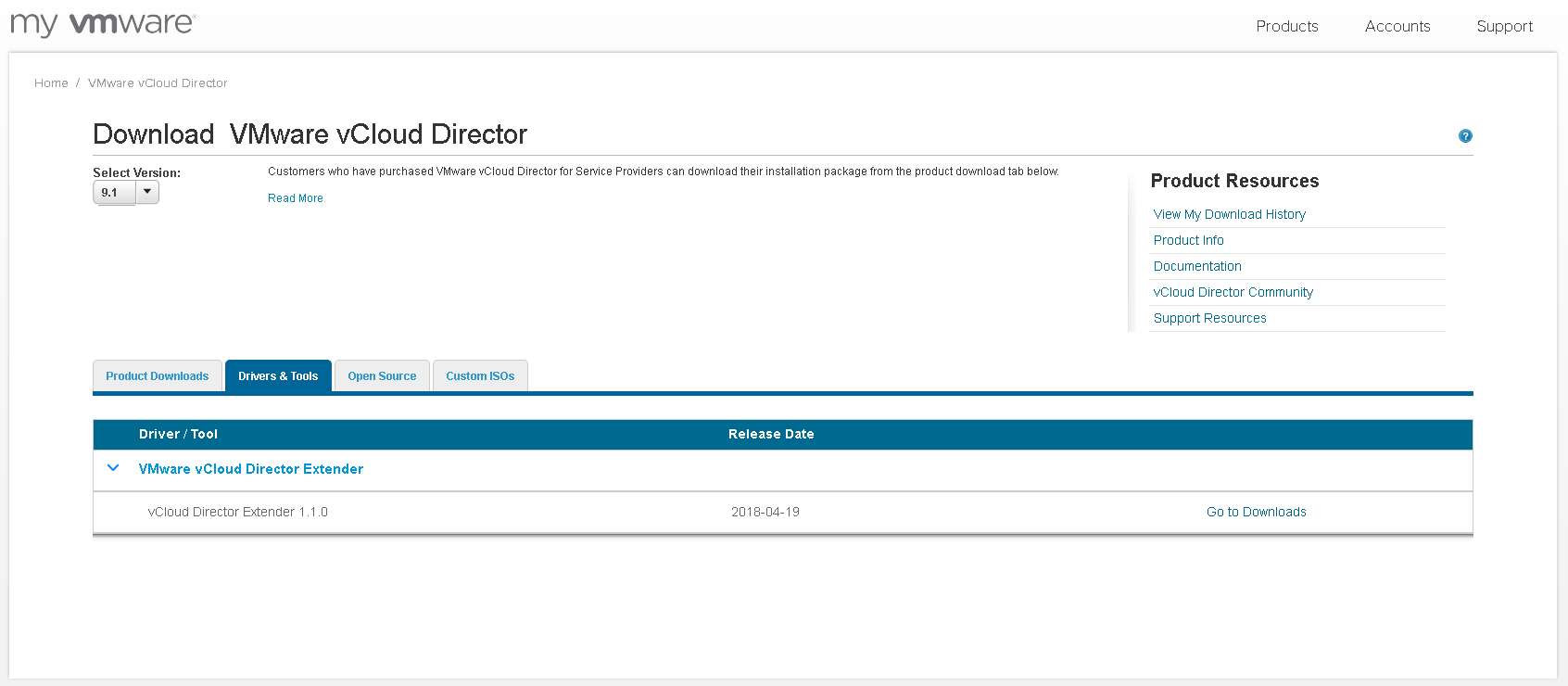Select the Drivers & Tools tab
The image size is (1568, 686).
[278, 375]
